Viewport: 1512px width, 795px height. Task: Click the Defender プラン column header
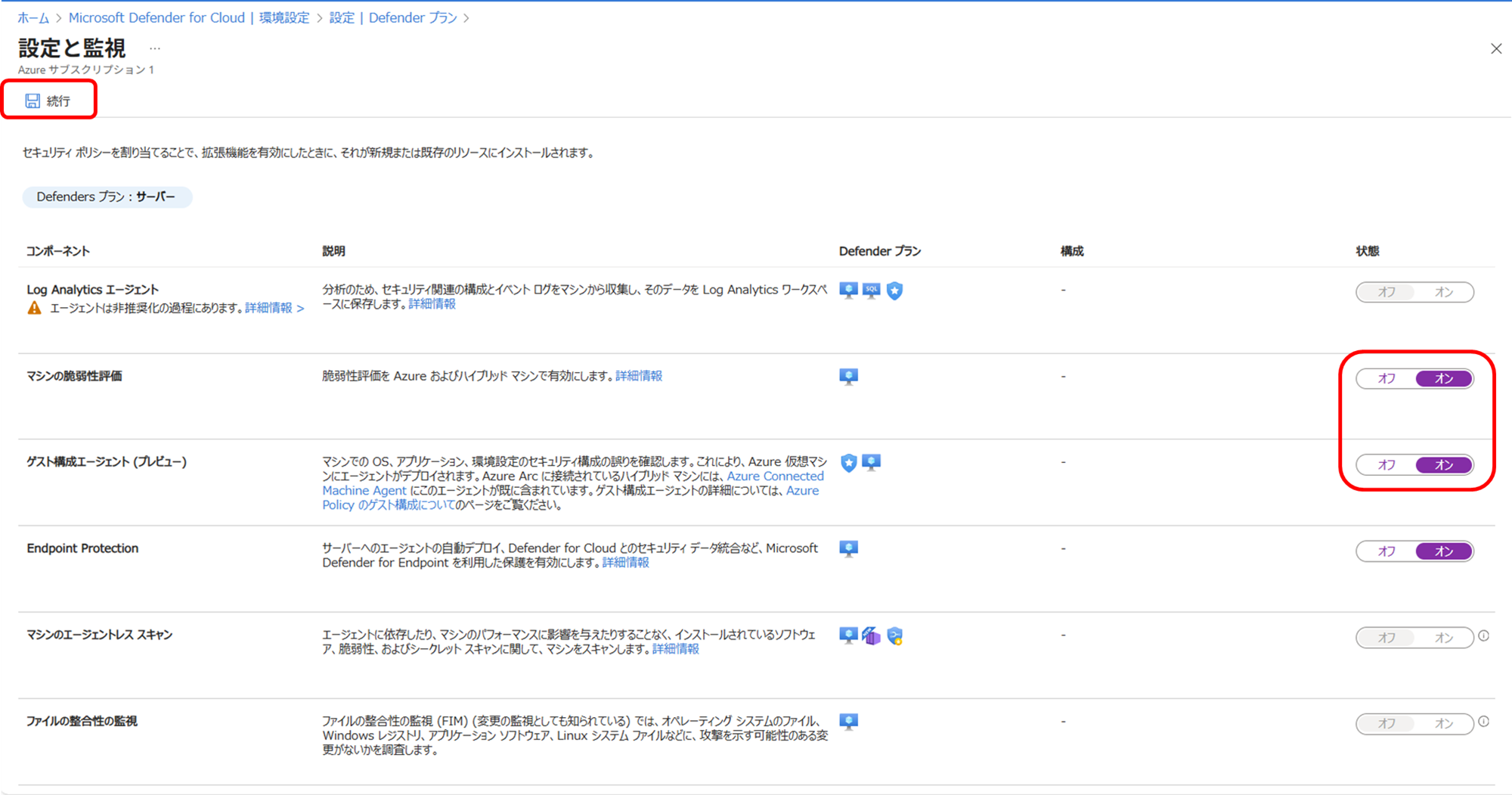pyautogui.click(x=880, y=251)
